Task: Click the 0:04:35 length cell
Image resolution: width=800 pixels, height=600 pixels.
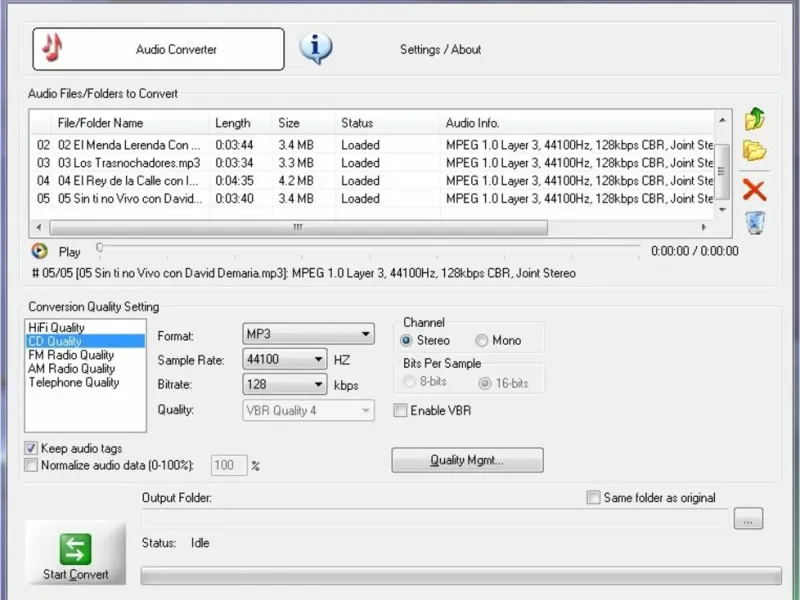Action: click(x=234, y=181)
